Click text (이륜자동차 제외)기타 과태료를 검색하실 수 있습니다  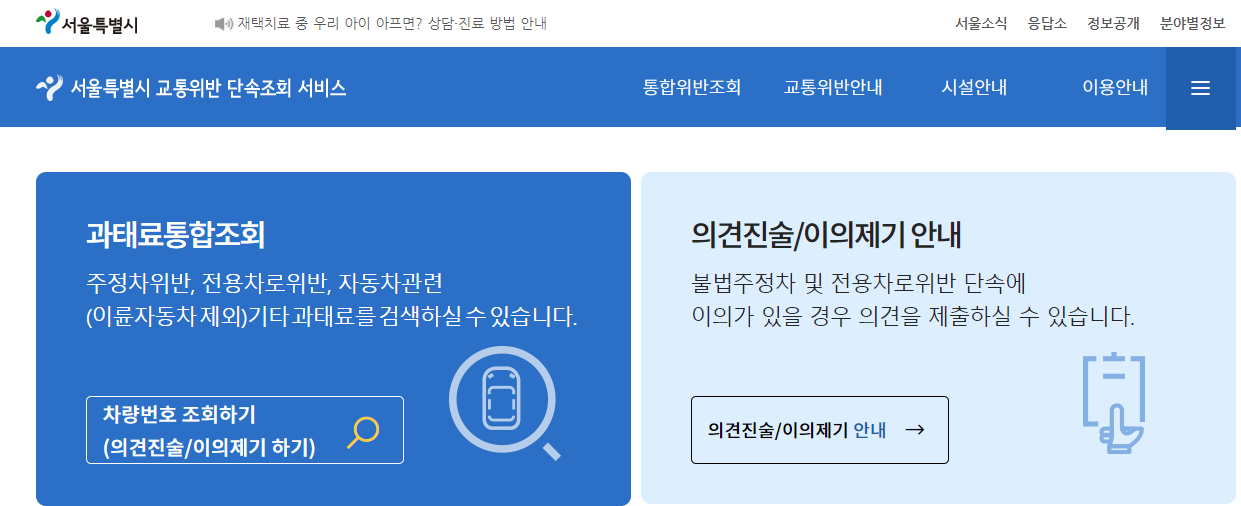coord(332,317)
